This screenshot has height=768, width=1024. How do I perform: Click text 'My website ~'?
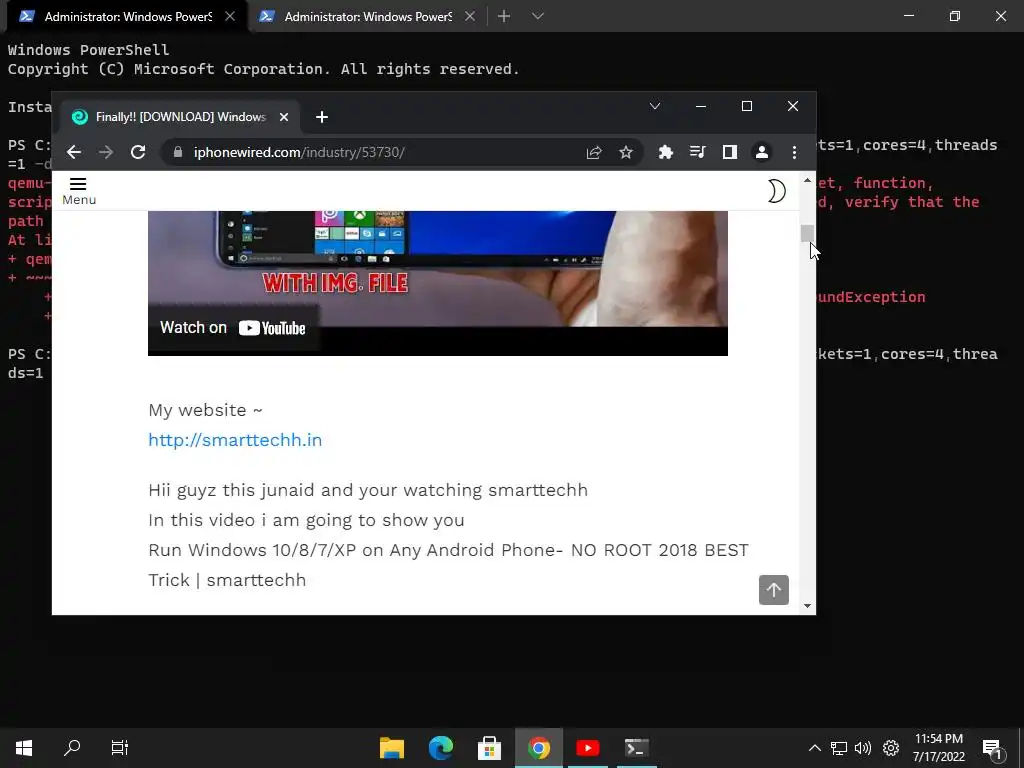tap(205, 410)
